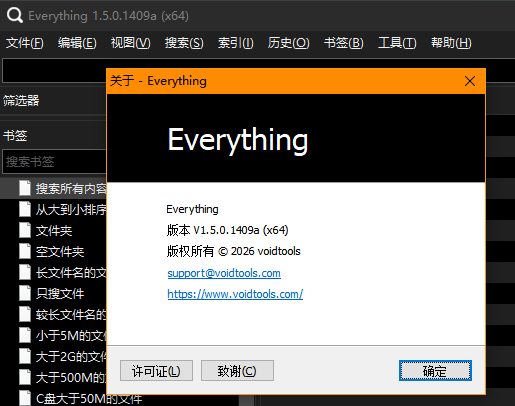Confirm with the 确定 button

pyautogui.click(x=435, y=370)
